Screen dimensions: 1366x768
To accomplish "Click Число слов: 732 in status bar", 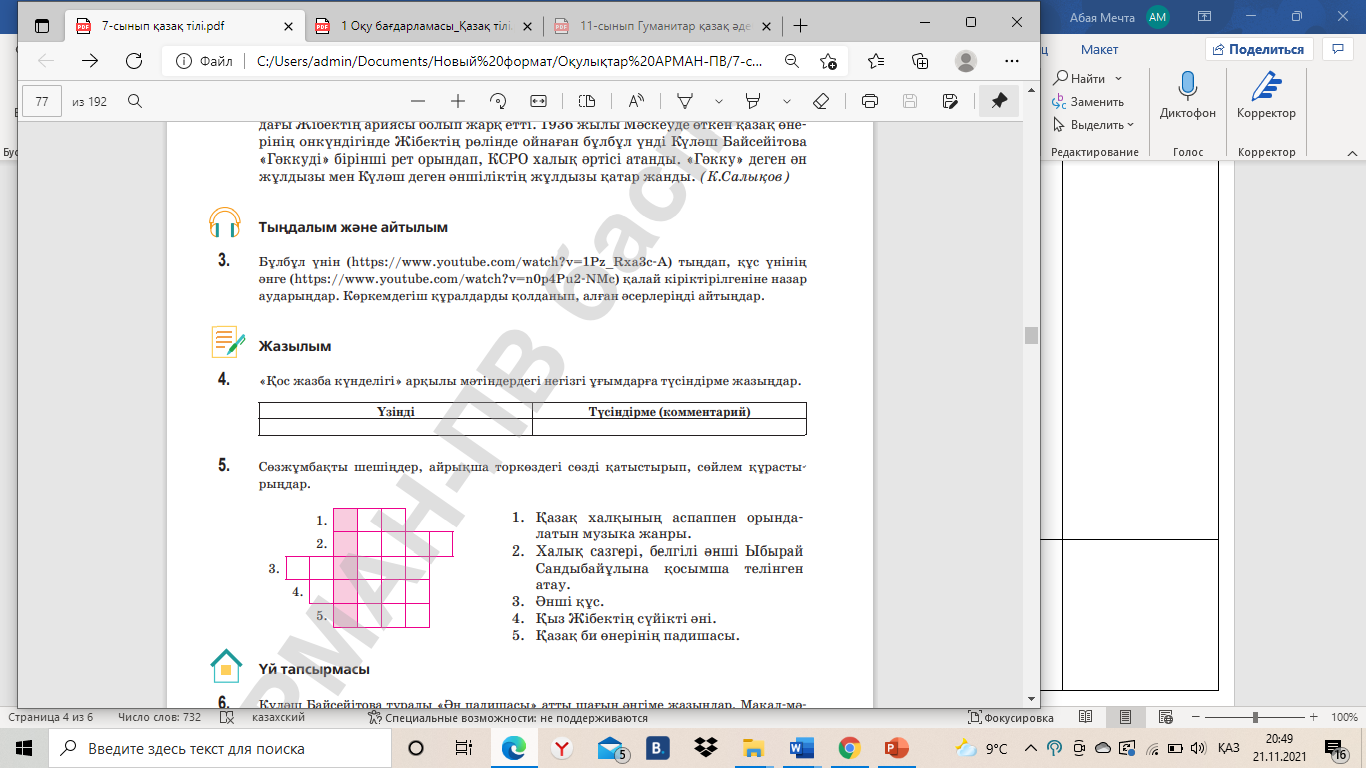I will point(159,718).
